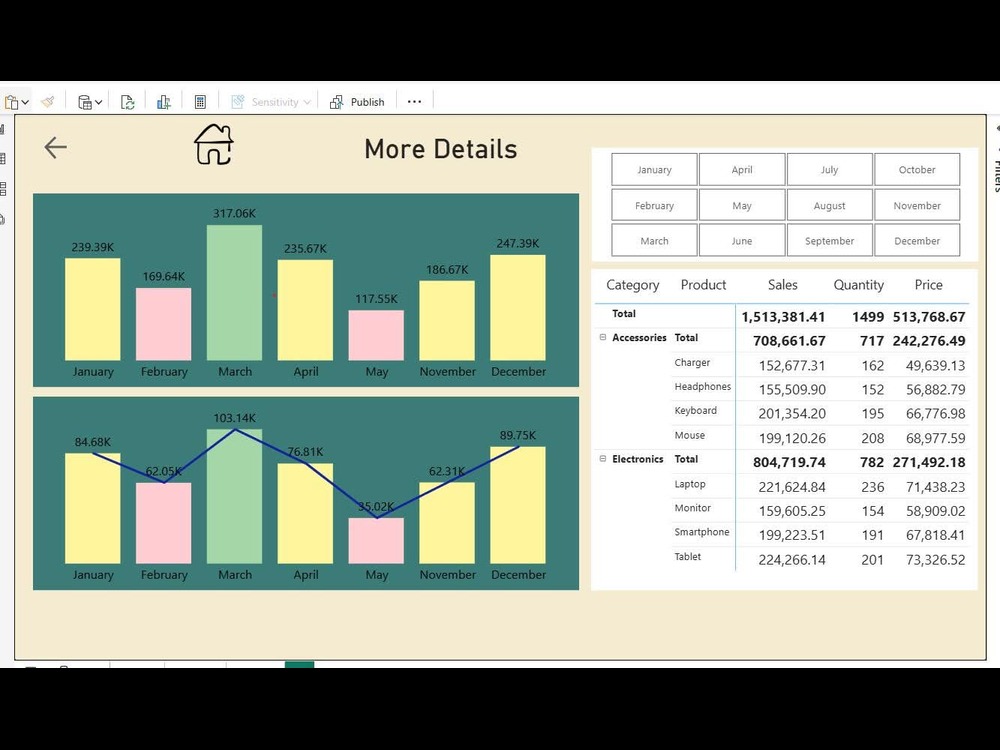Choose December in the month slicer
Screen dimensions: 1000x750
(x=917, y=241)
